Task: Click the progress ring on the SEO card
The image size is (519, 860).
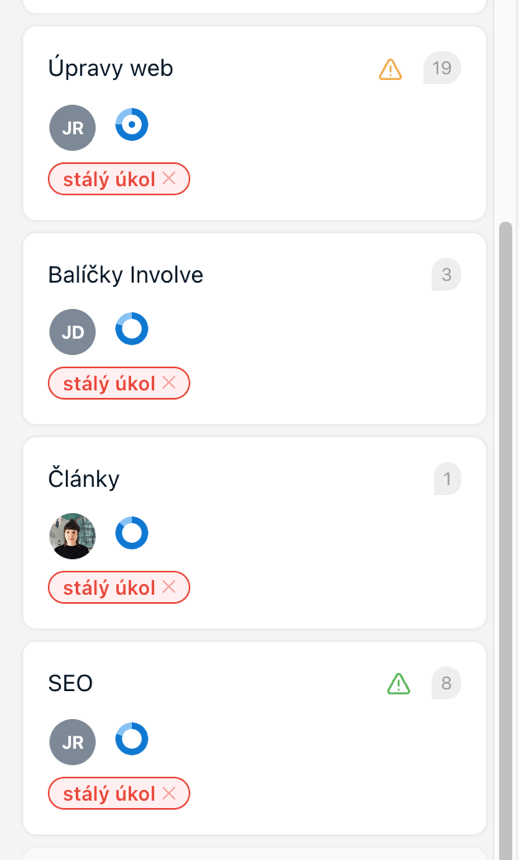Action: pos(132,739)
